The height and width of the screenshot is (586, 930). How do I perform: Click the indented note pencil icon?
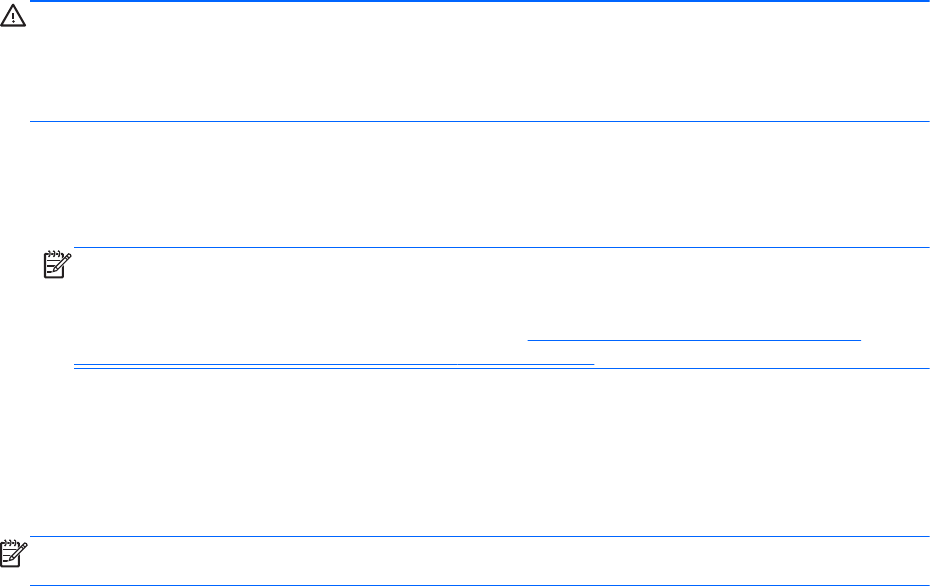coord(52,266)
